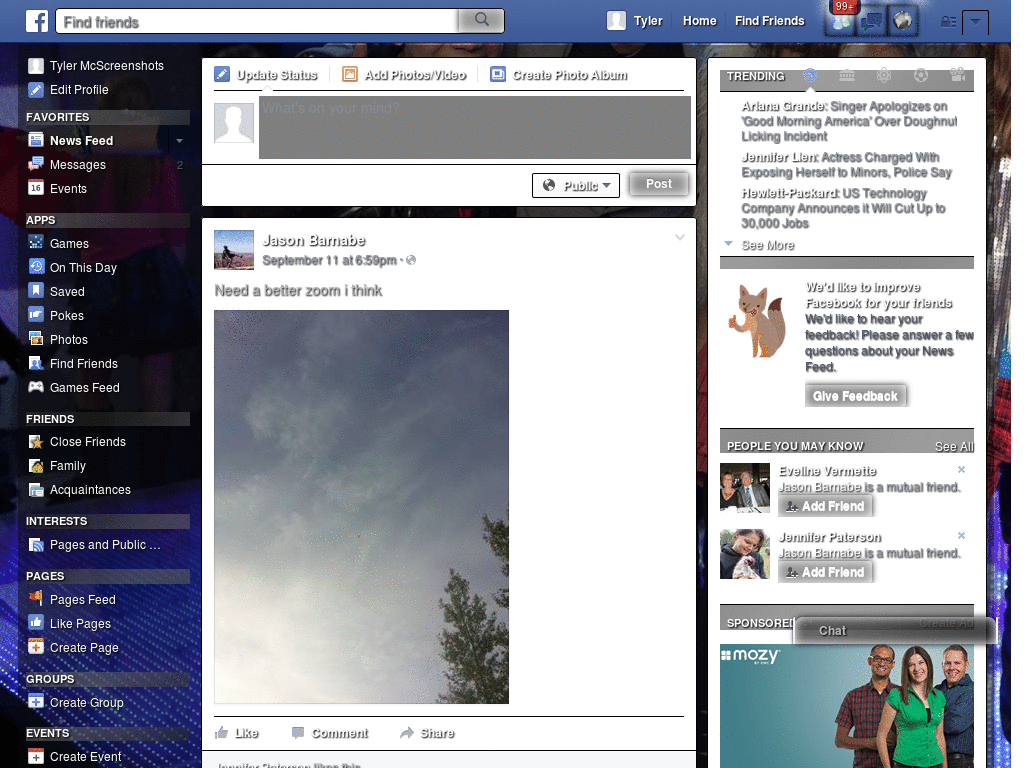Click the Add Photos/Video camera icon
The image size is (1024, 768).
350,74
